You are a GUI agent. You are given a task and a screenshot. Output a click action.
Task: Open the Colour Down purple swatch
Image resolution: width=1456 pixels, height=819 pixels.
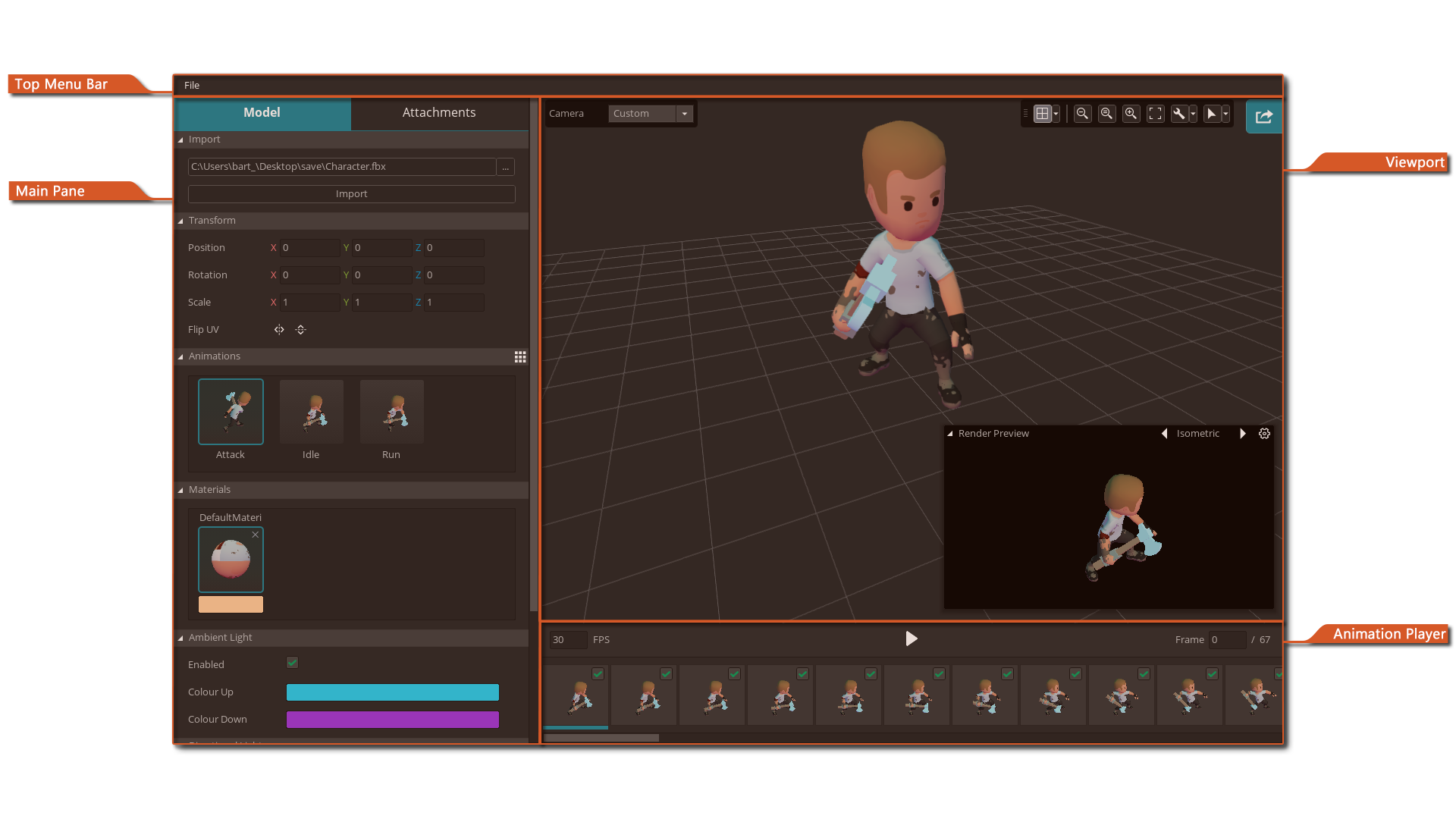(x=393, y=720)
